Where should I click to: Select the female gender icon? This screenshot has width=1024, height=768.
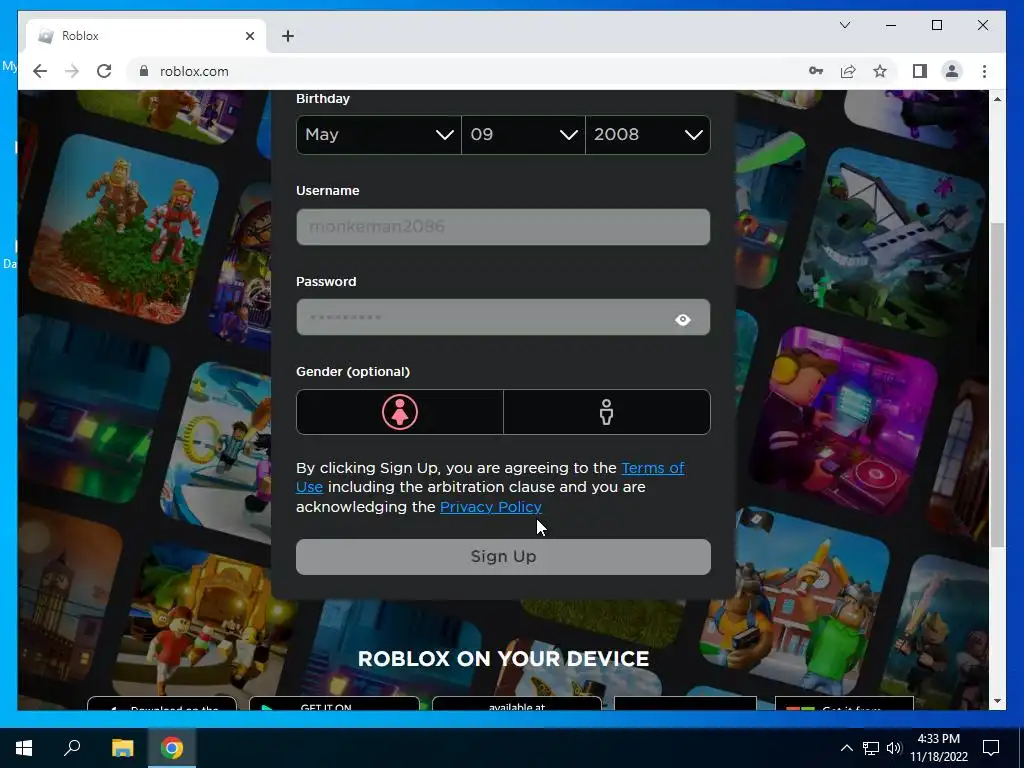[400, 412]
